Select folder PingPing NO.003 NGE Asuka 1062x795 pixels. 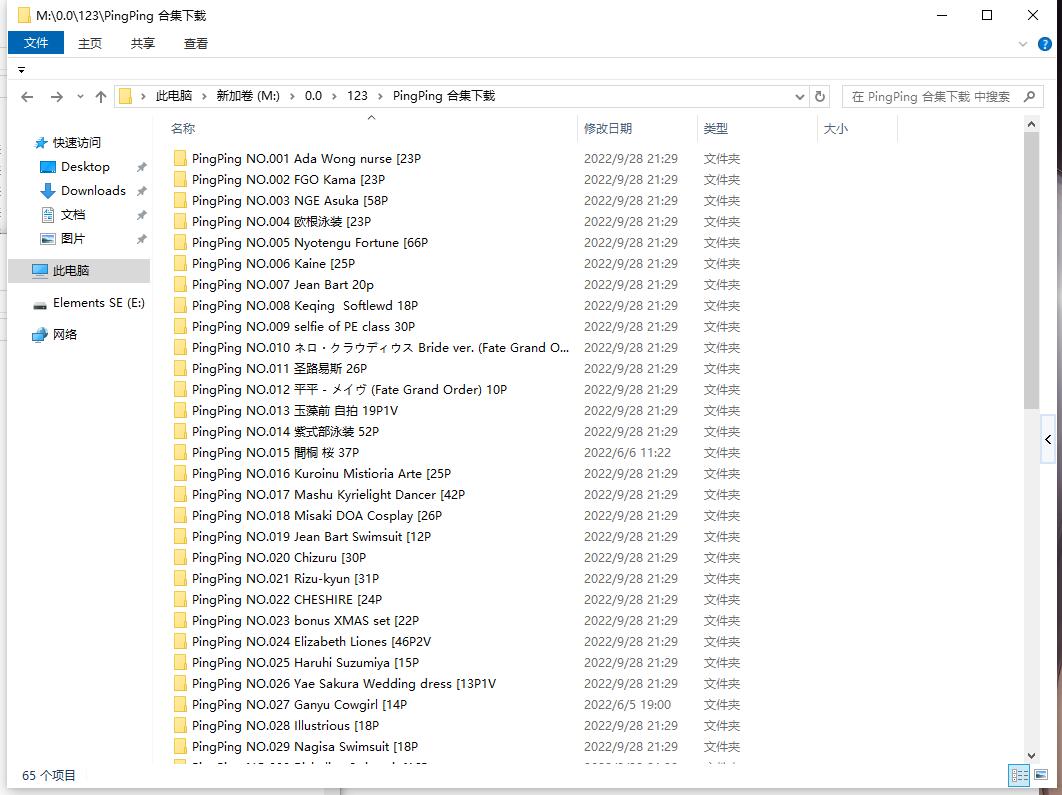tap(289, 200)
